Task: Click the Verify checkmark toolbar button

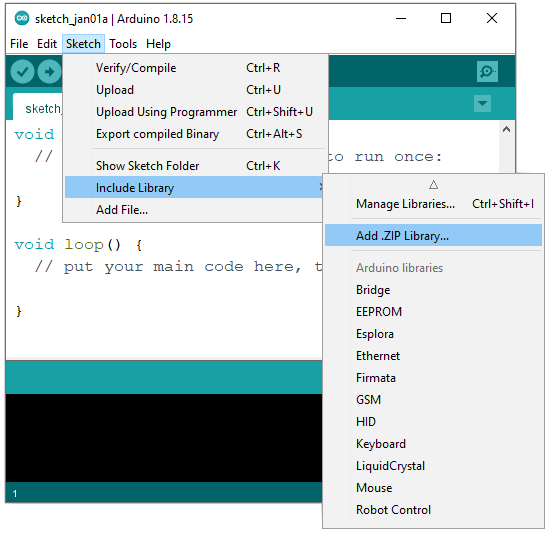Action: 22,72
